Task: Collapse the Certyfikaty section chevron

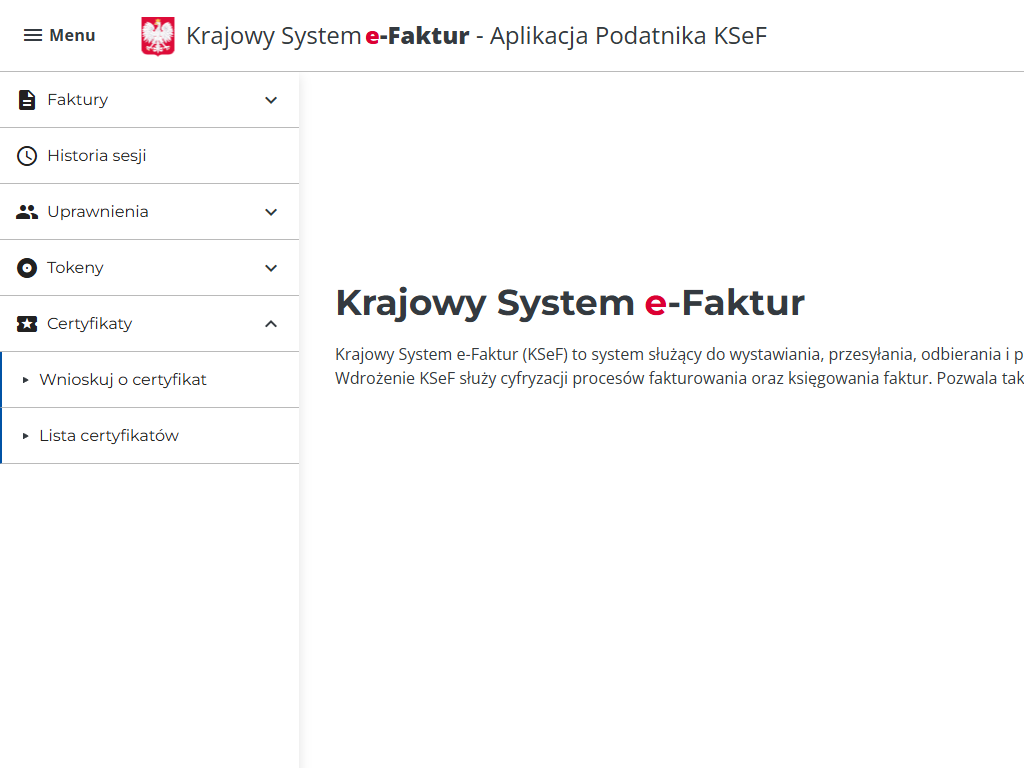Action: pos(271,324)
